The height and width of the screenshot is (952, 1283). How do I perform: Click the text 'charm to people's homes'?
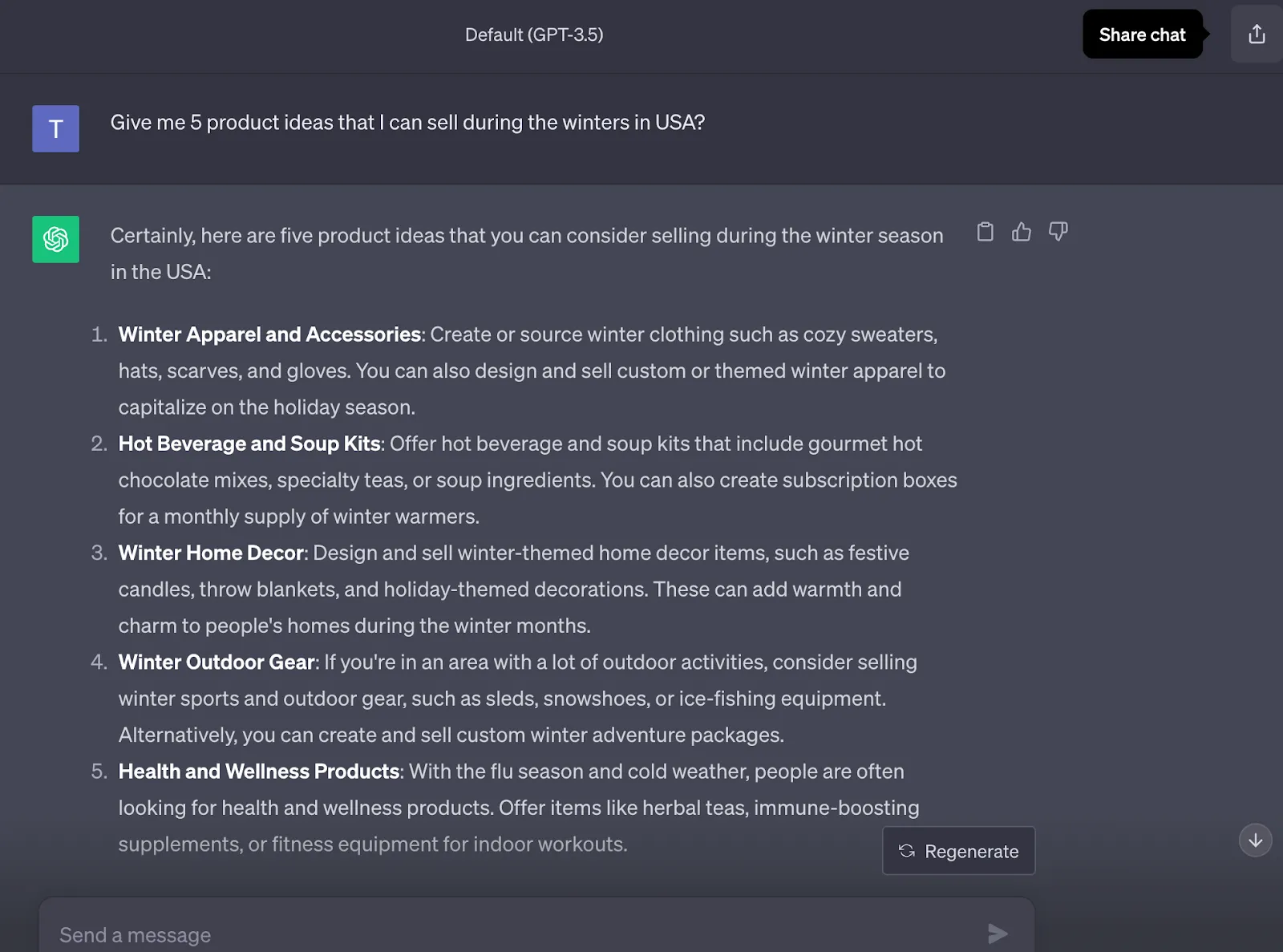point(233,626)
